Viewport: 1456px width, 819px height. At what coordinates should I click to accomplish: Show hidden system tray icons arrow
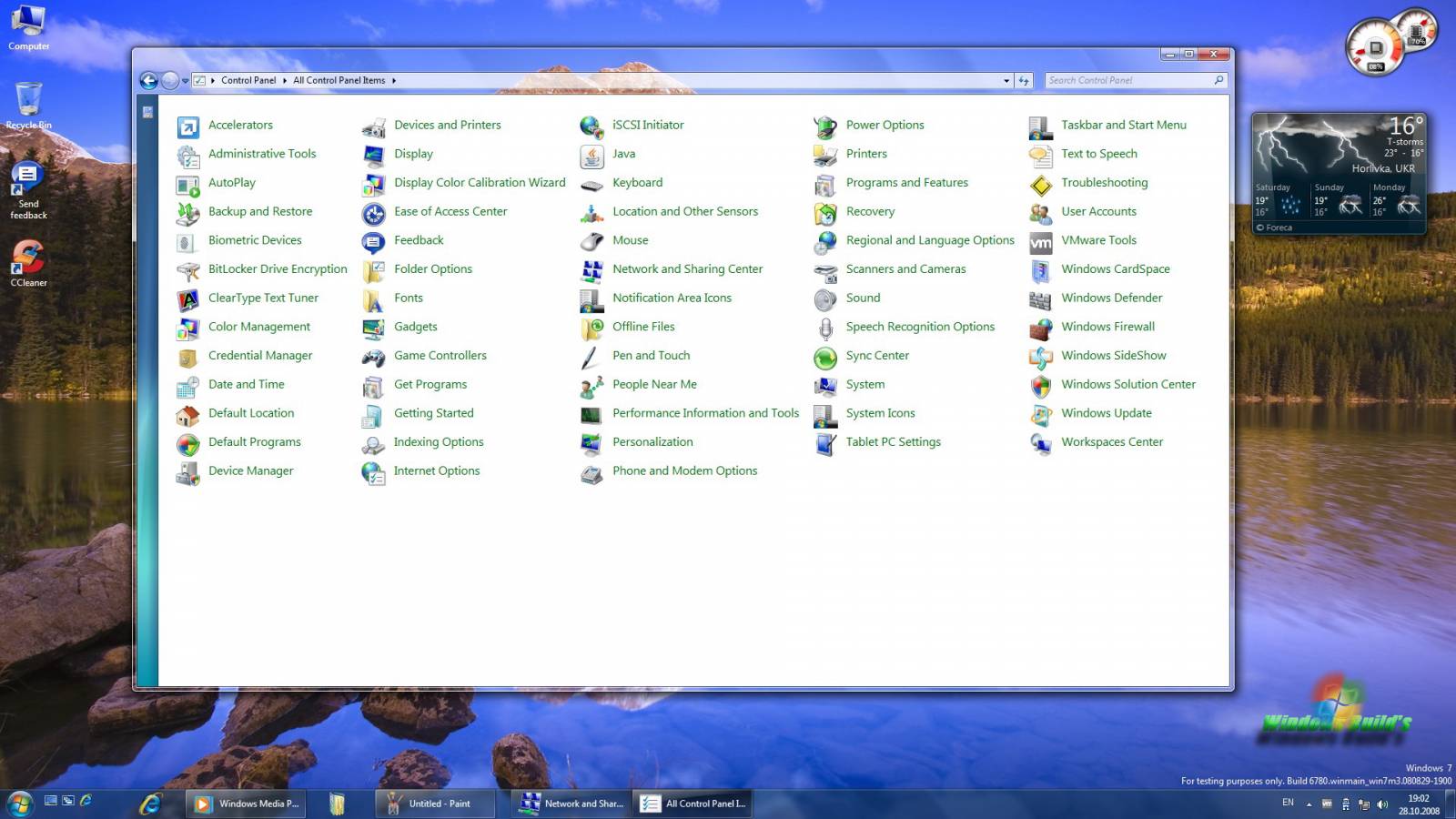point(1309,804)
